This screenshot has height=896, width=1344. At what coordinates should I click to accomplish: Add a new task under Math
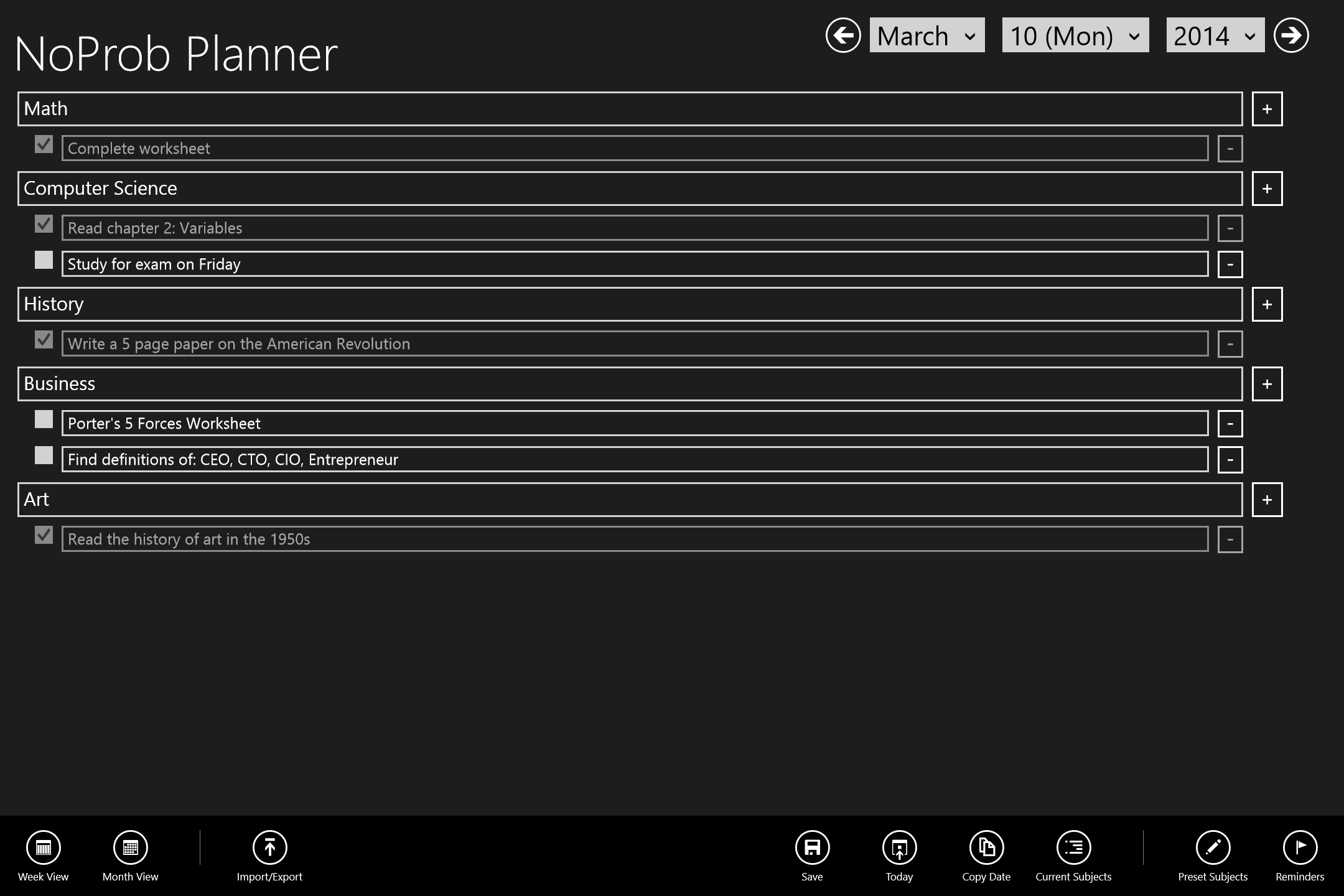[1267, 109]
